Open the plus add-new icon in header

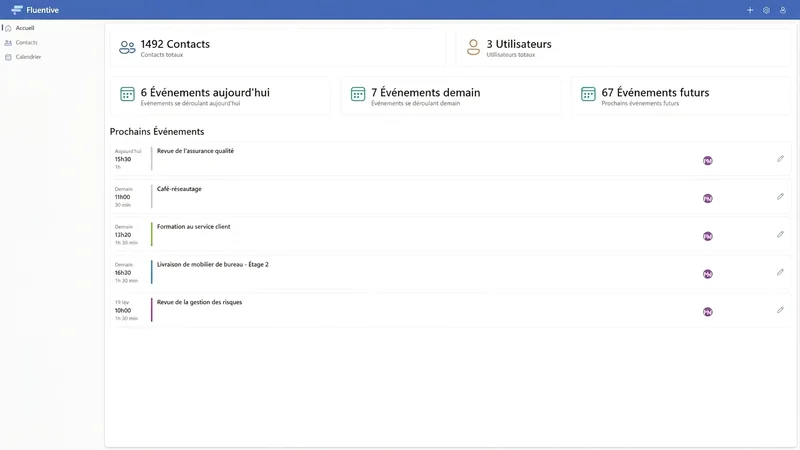pos(750,10)
